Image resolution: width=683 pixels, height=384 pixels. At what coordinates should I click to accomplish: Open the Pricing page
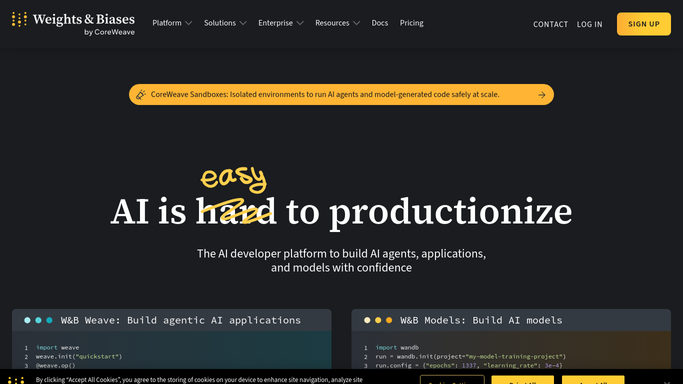pos(412,23)
